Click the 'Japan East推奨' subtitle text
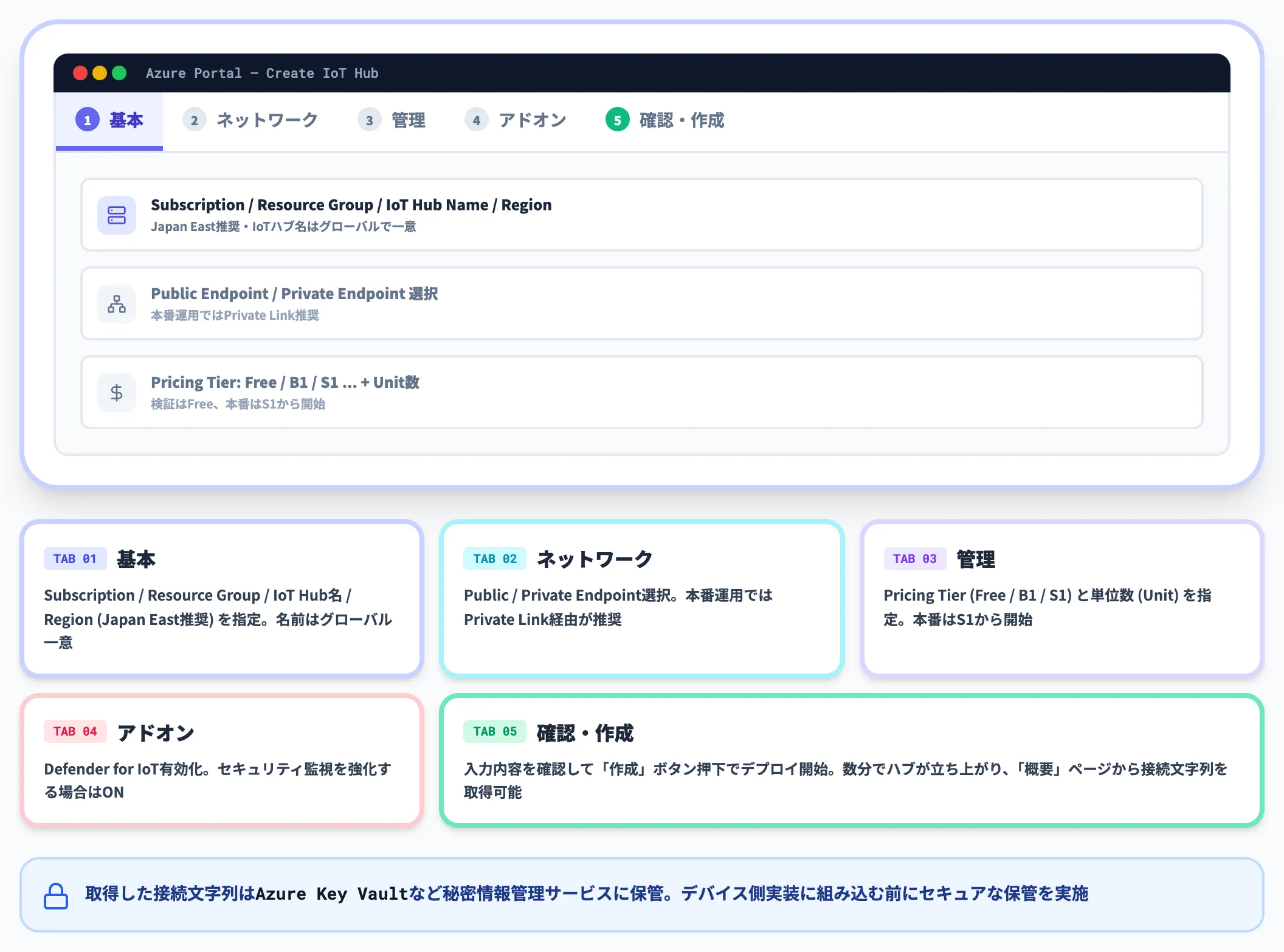Viewport: 1284px width, 952px height. (283, 227)
